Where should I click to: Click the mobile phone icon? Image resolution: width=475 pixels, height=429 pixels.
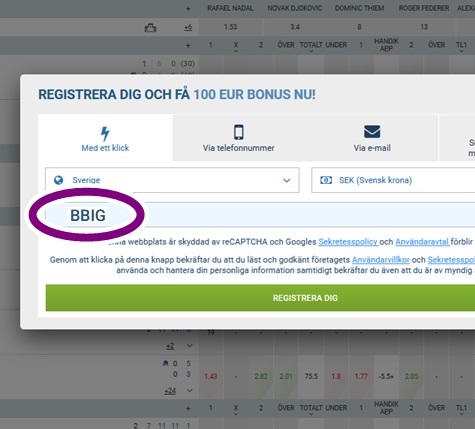click(x=239, y=132)
